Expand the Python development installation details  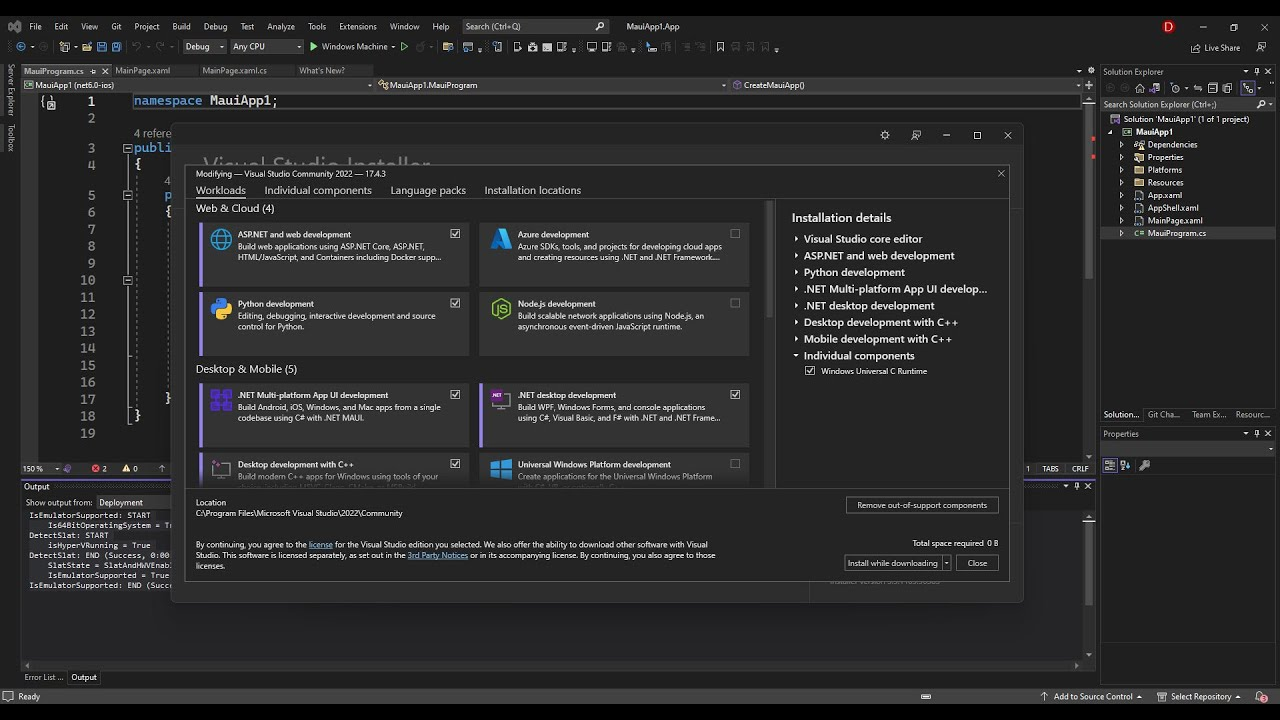[797, 272]
